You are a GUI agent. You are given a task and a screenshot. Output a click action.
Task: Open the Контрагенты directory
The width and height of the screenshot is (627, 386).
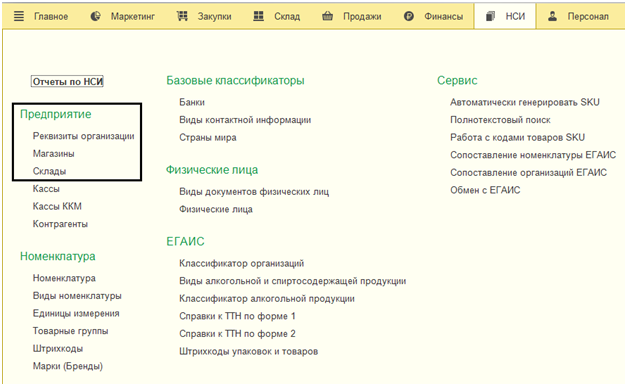click(x=60, y=224)
